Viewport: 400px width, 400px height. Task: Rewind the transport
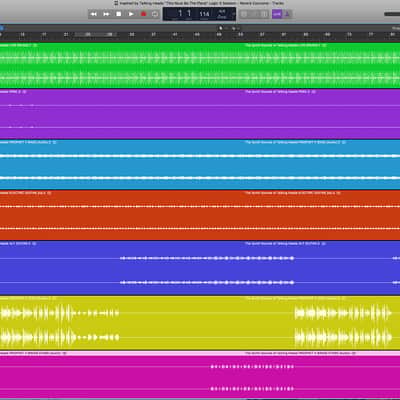[94, 14]
